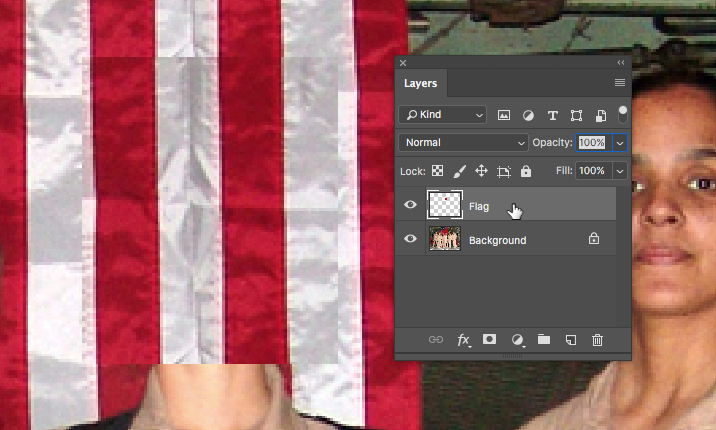Click the shape layer filter icon
Image resolution: width=716 pixels, height=430 pixels.
tap(576, 115)
